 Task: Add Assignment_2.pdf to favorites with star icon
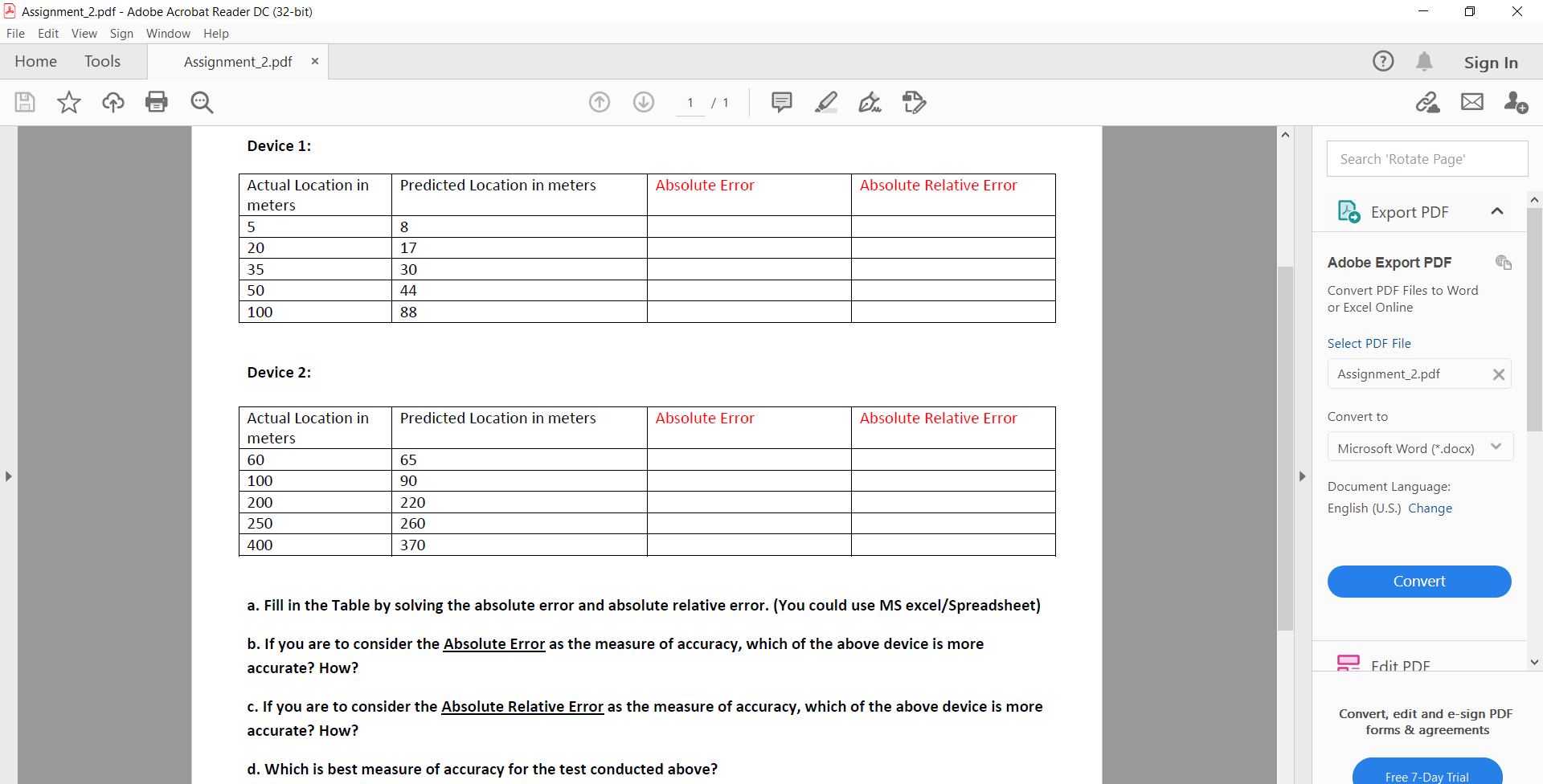tap(68, 102)
